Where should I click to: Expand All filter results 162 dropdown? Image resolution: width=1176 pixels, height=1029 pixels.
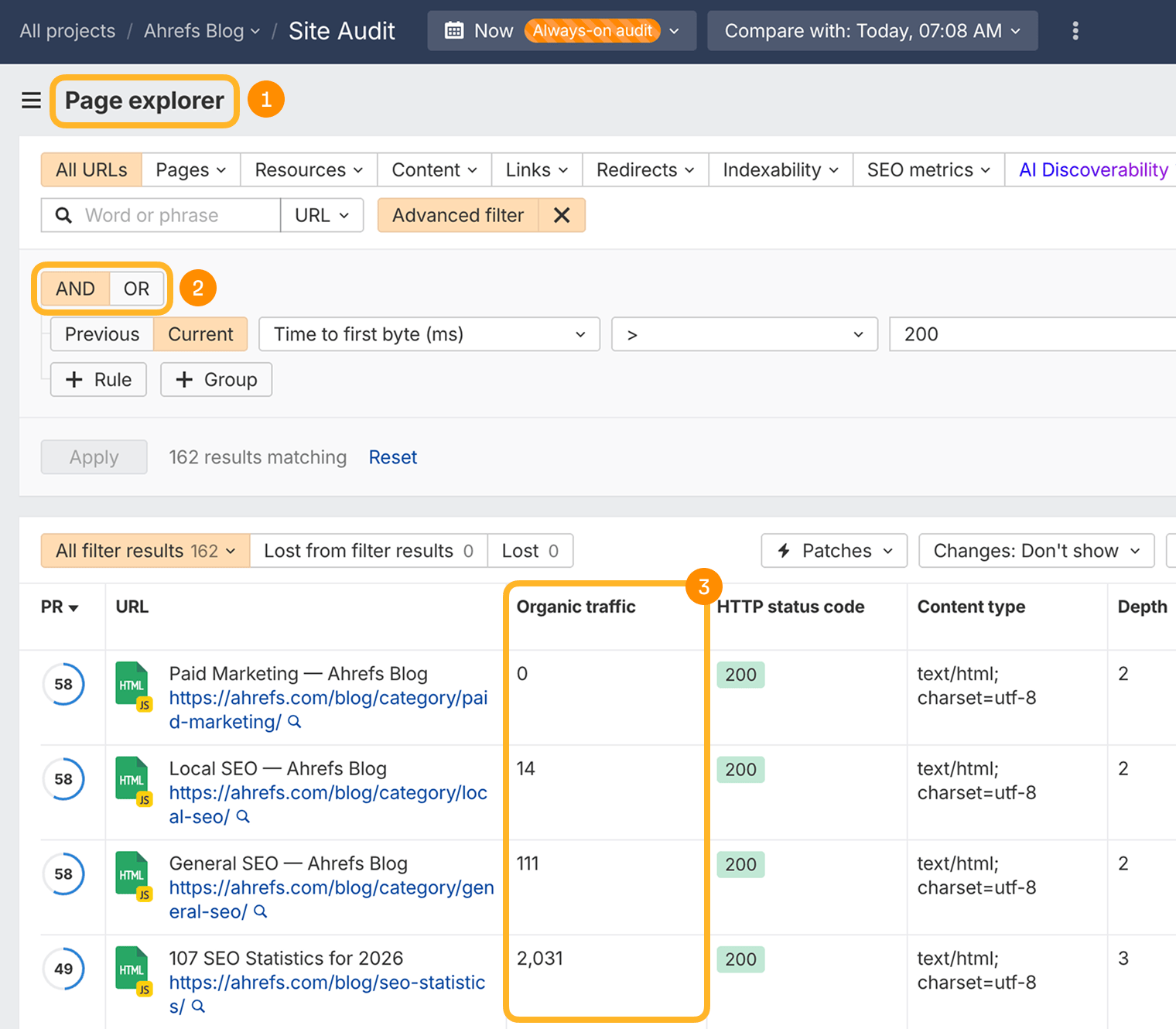[145, 551]
